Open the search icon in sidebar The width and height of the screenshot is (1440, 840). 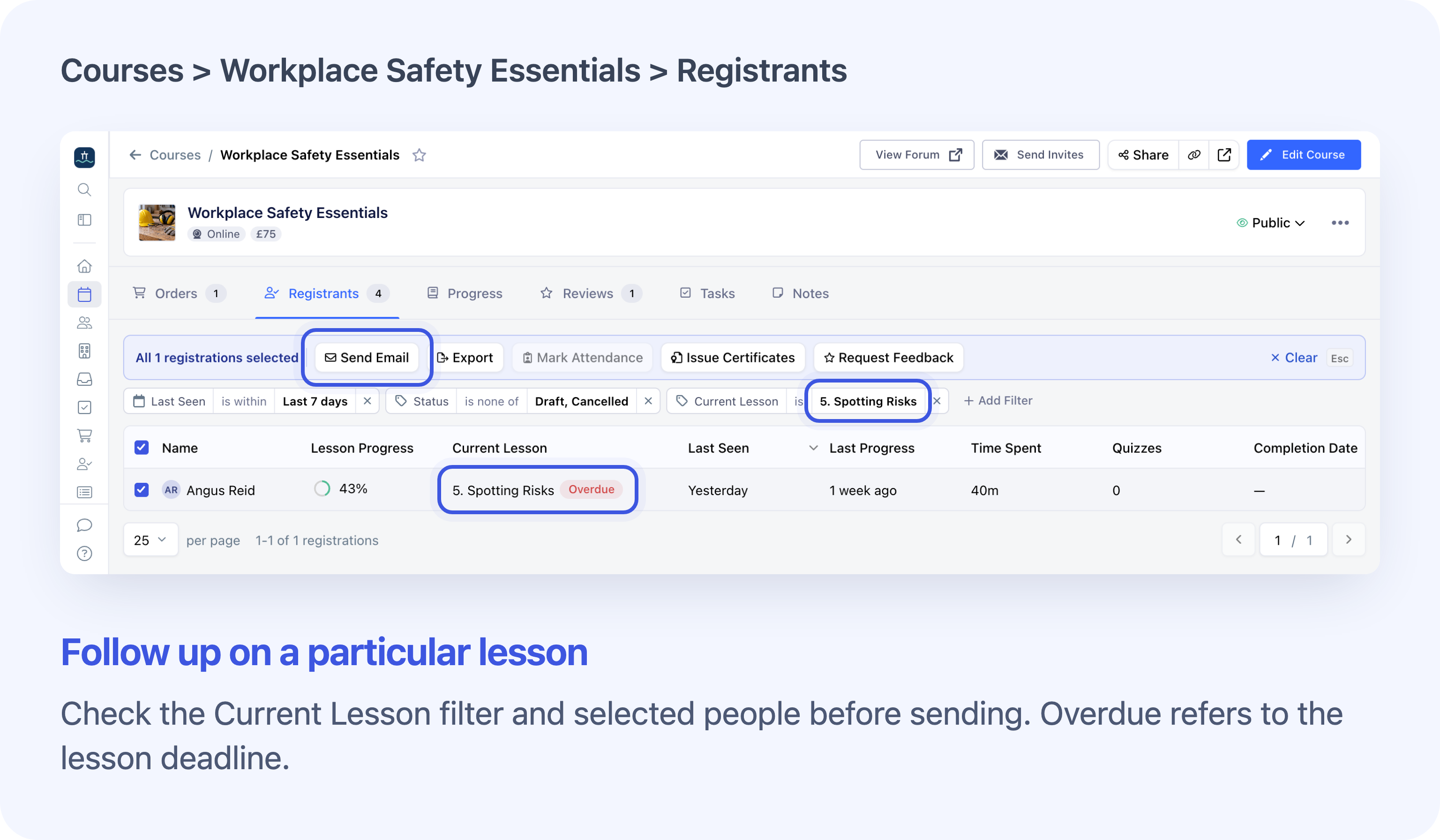(x=84, y=190)
